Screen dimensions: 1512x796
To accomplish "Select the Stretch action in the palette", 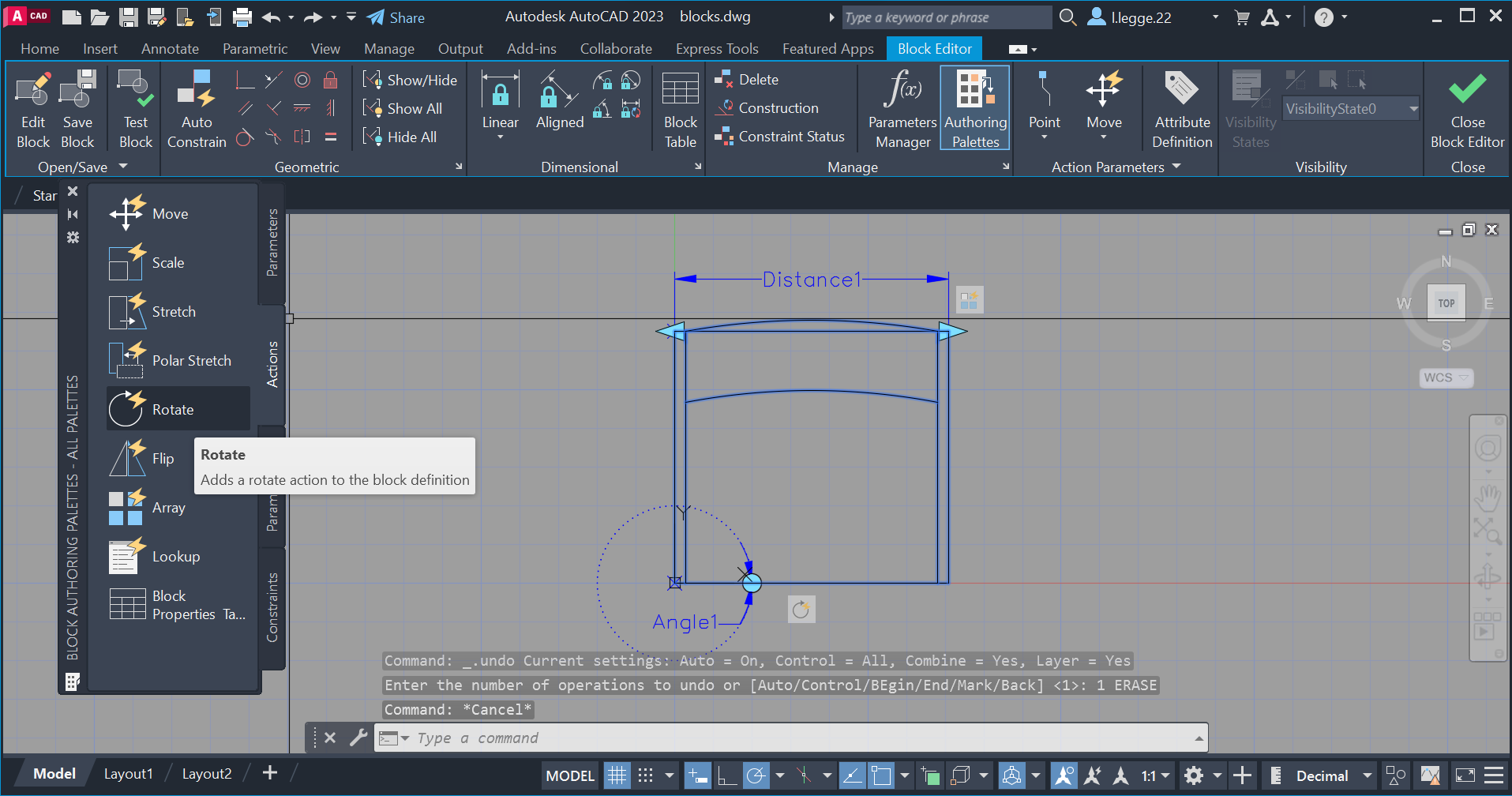I will click(178, 311).
